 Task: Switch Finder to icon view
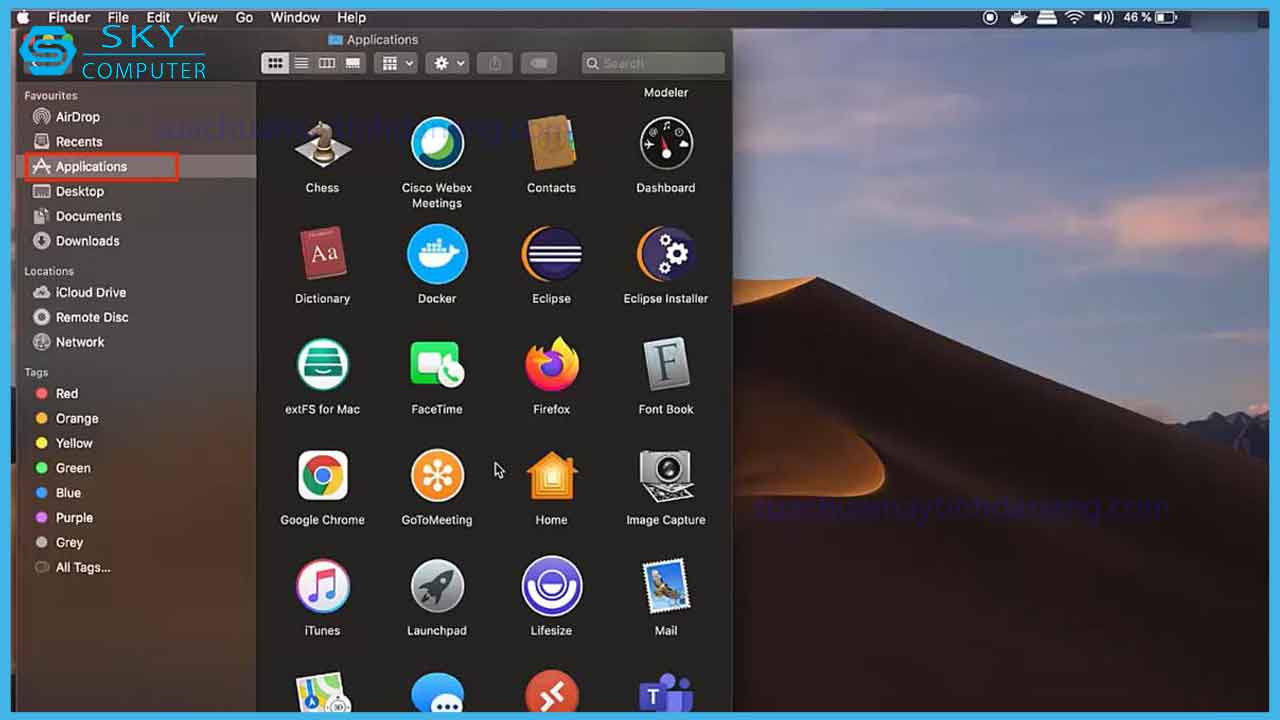point(274,63)
